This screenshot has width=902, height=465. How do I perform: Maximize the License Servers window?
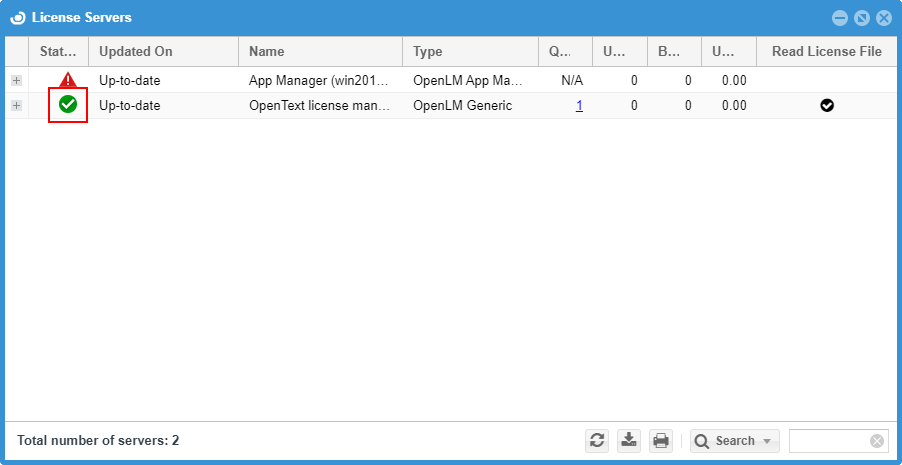click(861, 18)
